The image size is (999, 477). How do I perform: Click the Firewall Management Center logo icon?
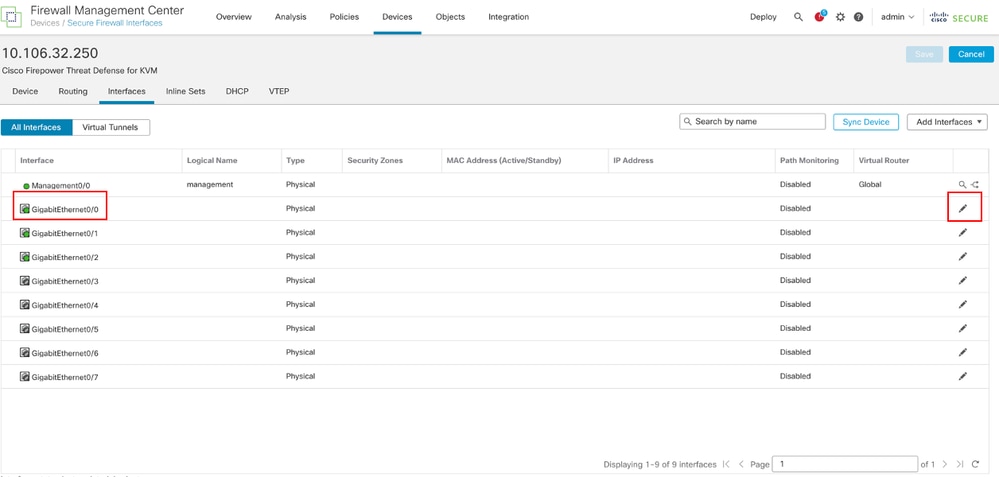click(x=12, y=17)
